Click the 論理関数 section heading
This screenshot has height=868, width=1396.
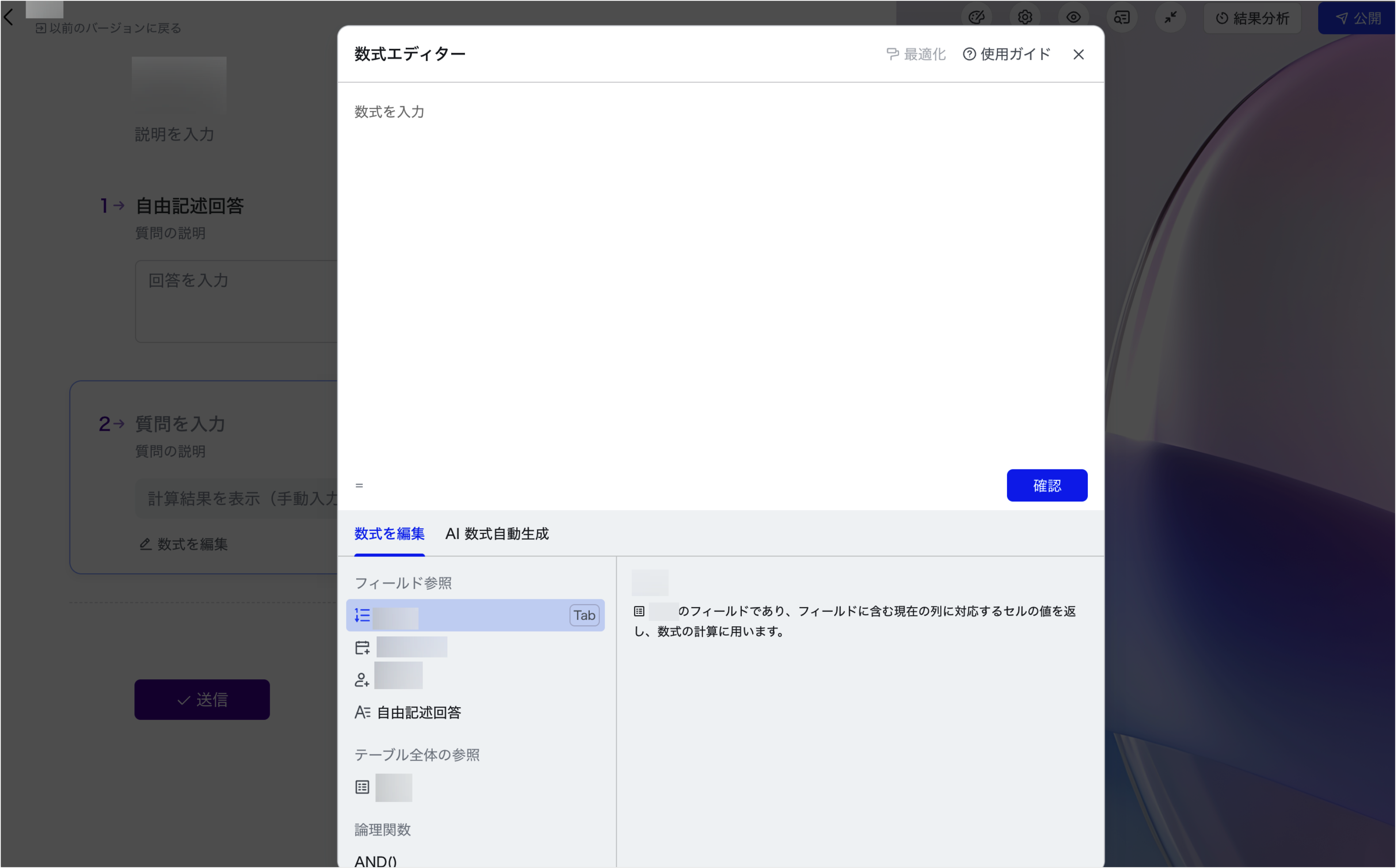point(382,830)
